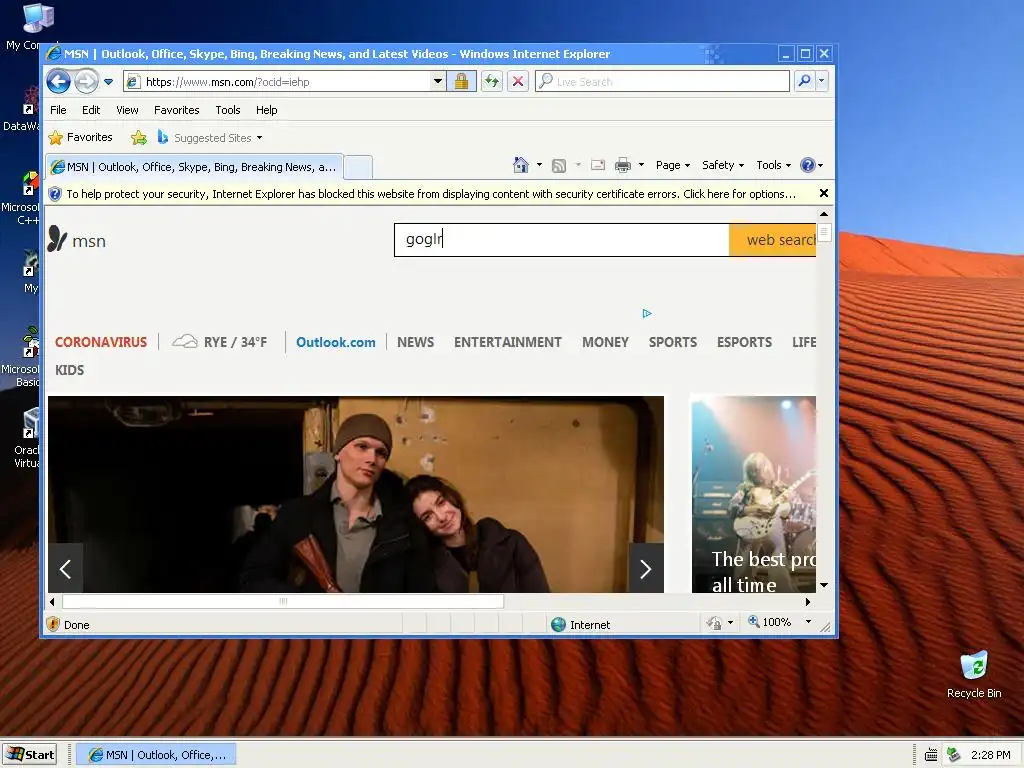The height and width of the screenshot is (768, 1024).
Task: Expand the zoom level dropdown arrow
Action: (x=808, y=622)
